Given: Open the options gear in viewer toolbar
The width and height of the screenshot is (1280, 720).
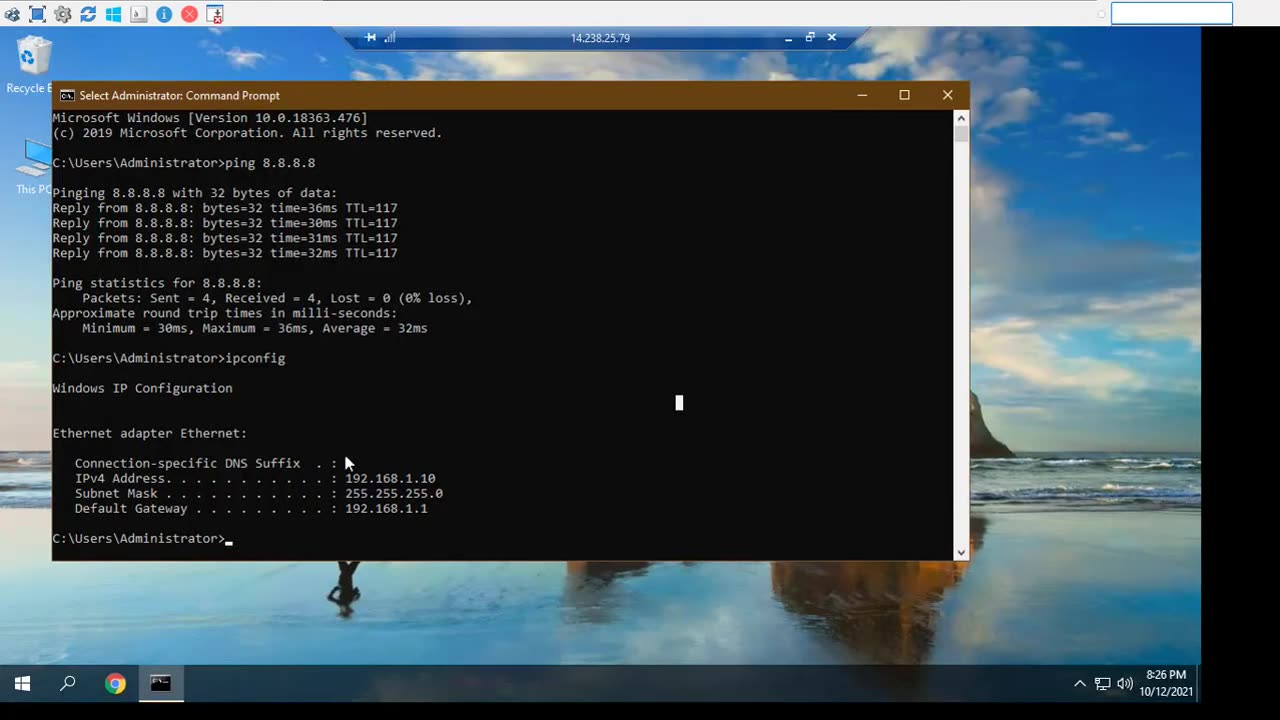Looking at the screenshot, I should [63, 14].
